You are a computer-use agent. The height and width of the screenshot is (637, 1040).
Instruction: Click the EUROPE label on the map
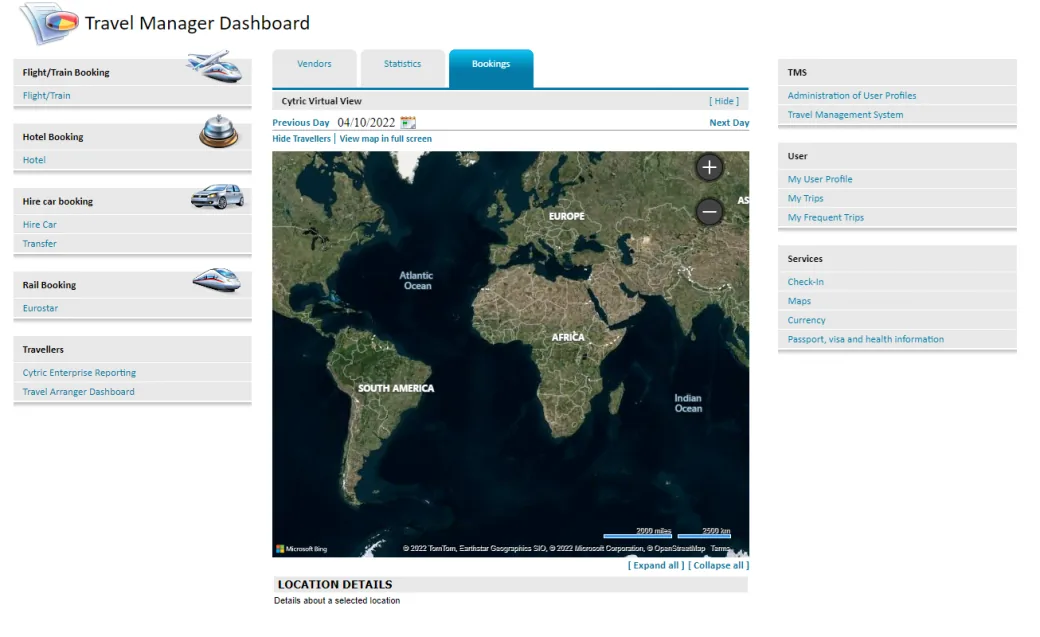click(x=566, y=216)
